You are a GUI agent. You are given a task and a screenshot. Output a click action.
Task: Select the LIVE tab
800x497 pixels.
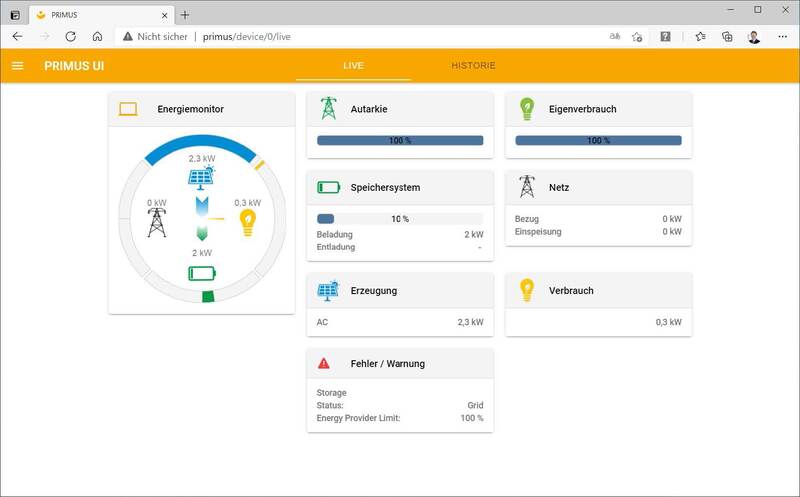point(353,66)
